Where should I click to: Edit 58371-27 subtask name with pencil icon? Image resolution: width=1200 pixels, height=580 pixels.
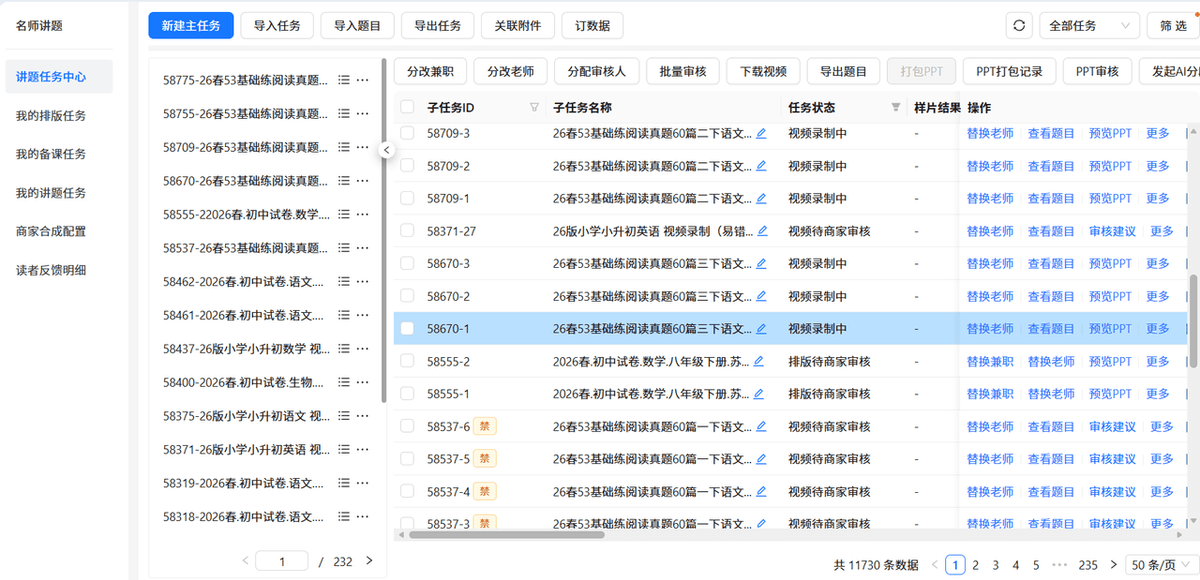point(762,230)
